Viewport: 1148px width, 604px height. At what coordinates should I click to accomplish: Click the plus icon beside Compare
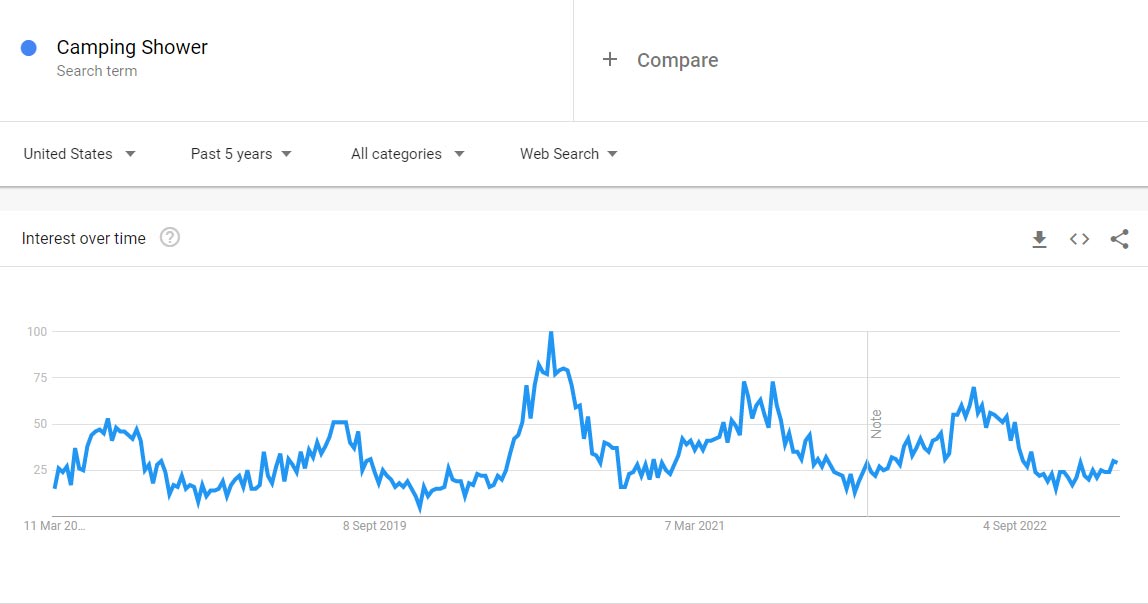(609, 60)
